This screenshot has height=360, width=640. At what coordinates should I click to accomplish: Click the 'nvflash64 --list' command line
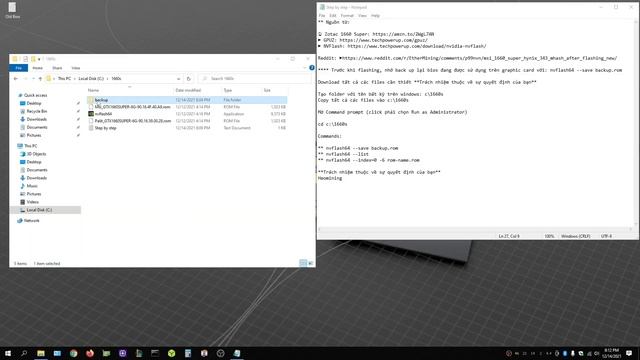[347, 154]
